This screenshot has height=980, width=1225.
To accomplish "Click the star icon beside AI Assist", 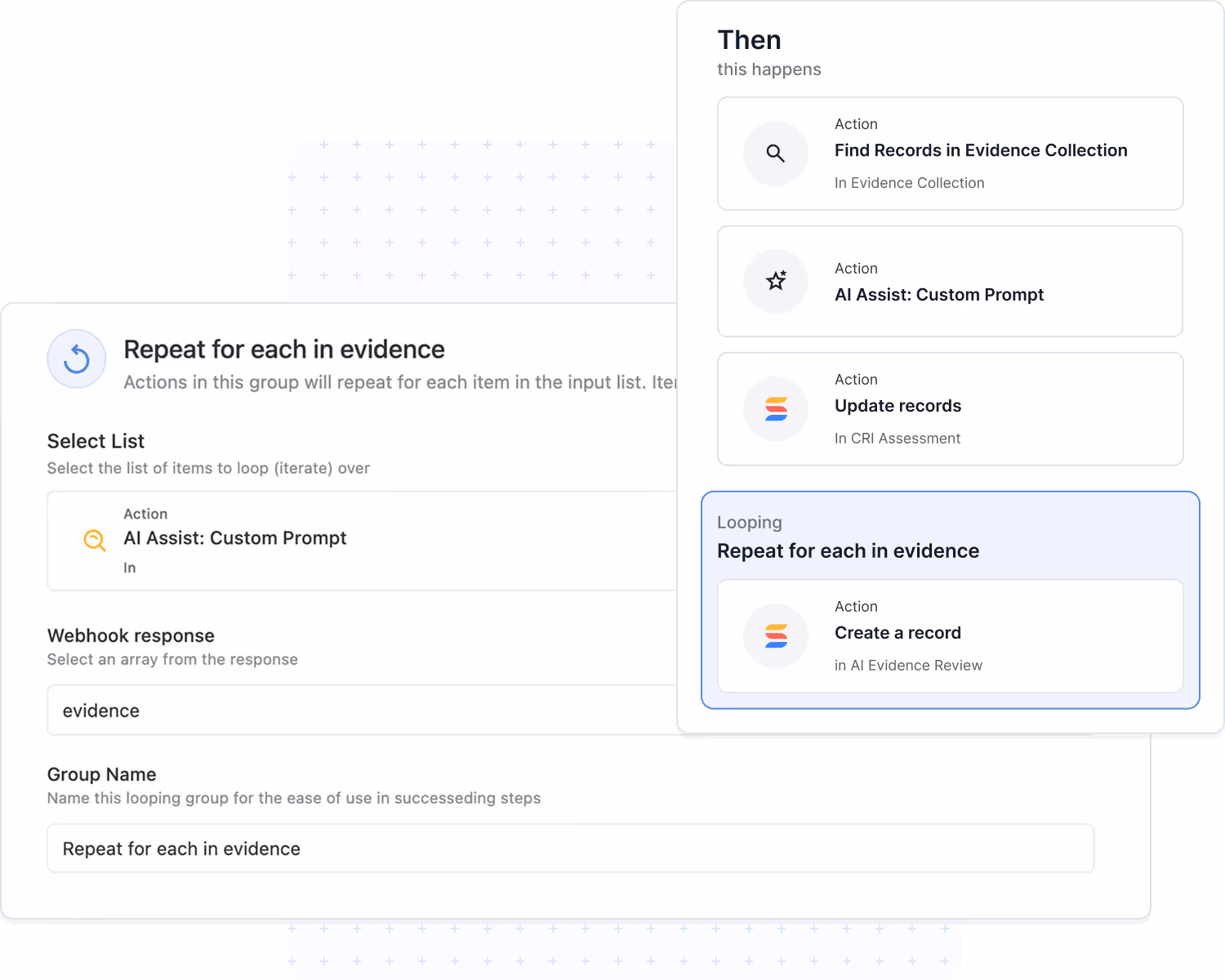I will (775, 281).
